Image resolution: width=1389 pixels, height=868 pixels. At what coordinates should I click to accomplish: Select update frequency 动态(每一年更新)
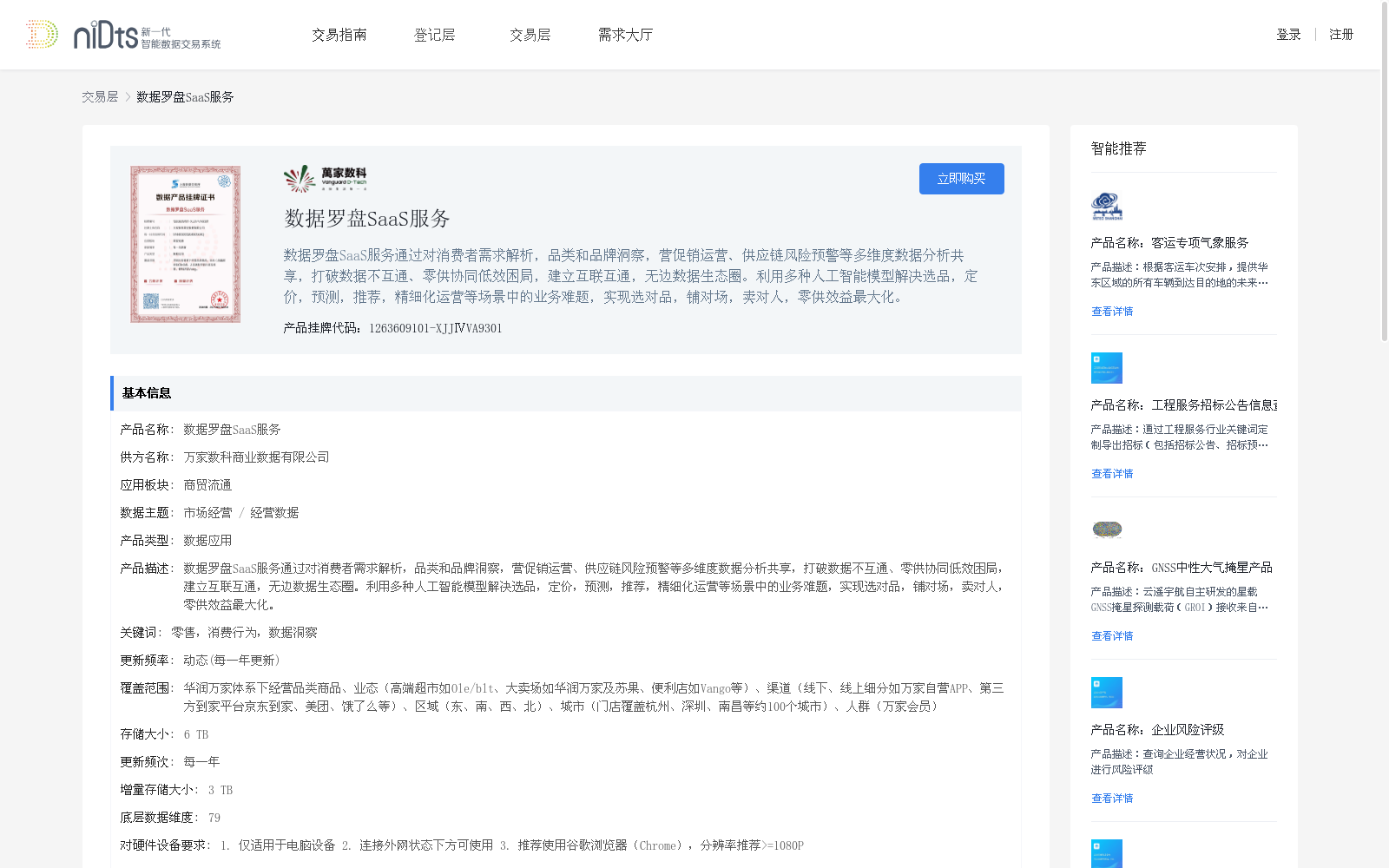click(x=232, y=661)
